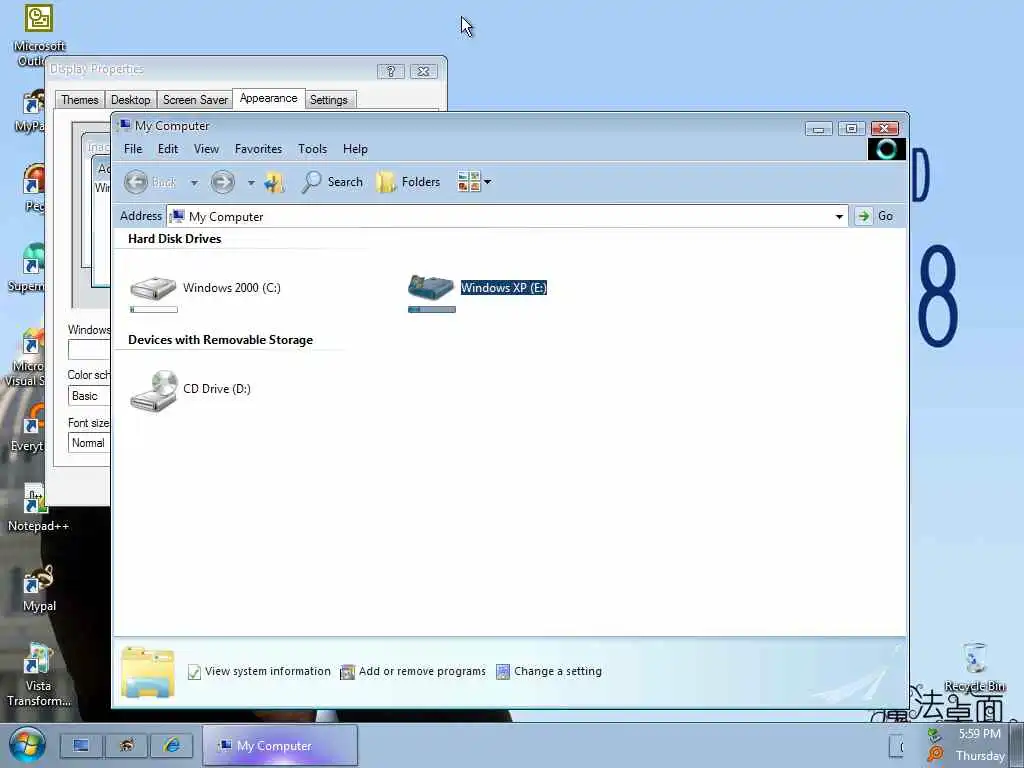
Task: Select the Mypal desktop shortcut
Action: pyautogui.click(x=39, y=588)
